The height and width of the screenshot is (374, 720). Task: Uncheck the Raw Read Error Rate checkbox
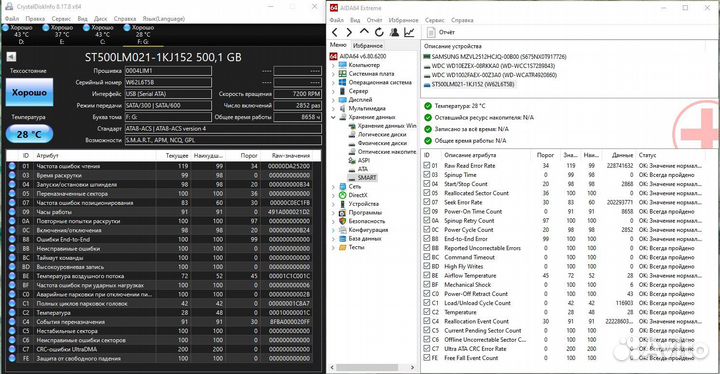[427, 165]
